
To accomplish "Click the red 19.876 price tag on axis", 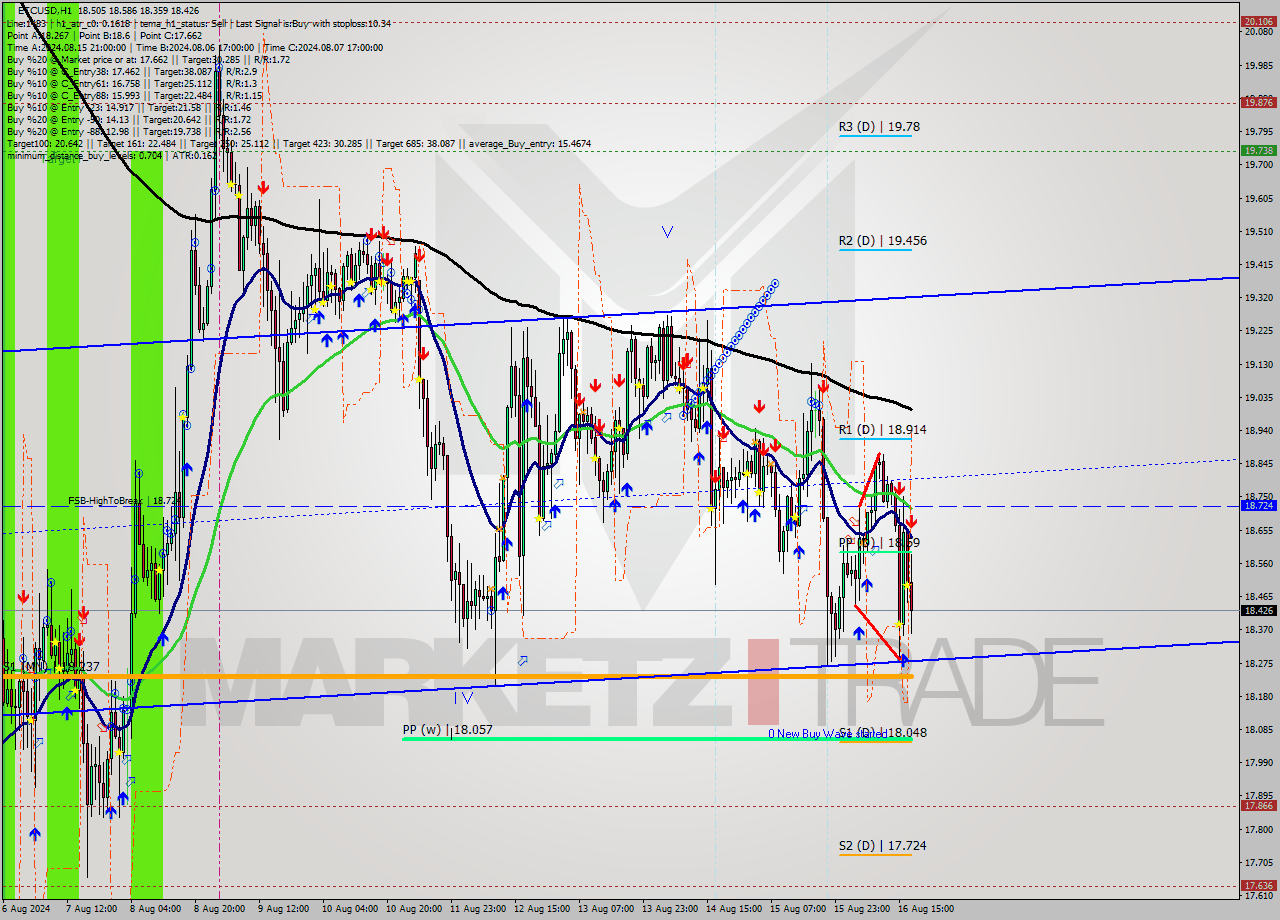I will coord(1257,102).
